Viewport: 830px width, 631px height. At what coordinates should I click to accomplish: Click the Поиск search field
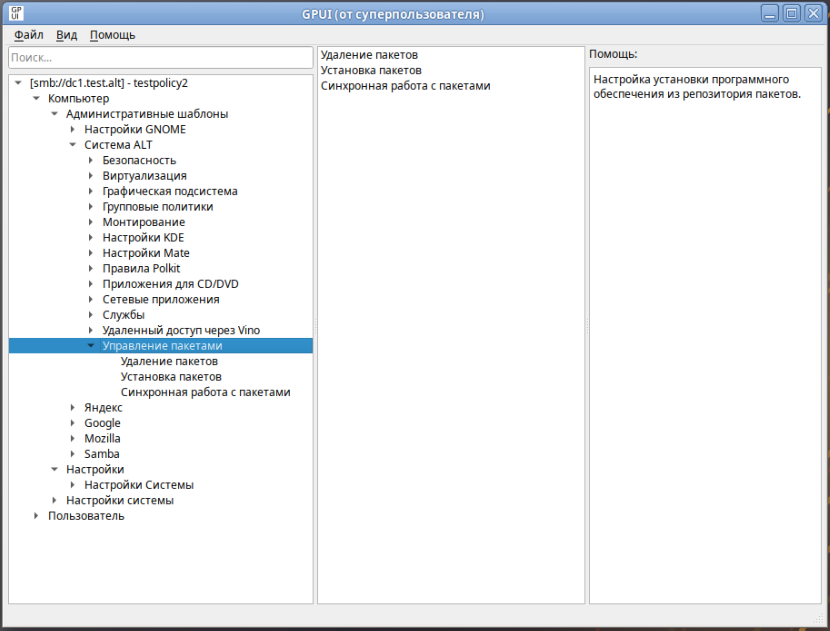coord(161,57)
